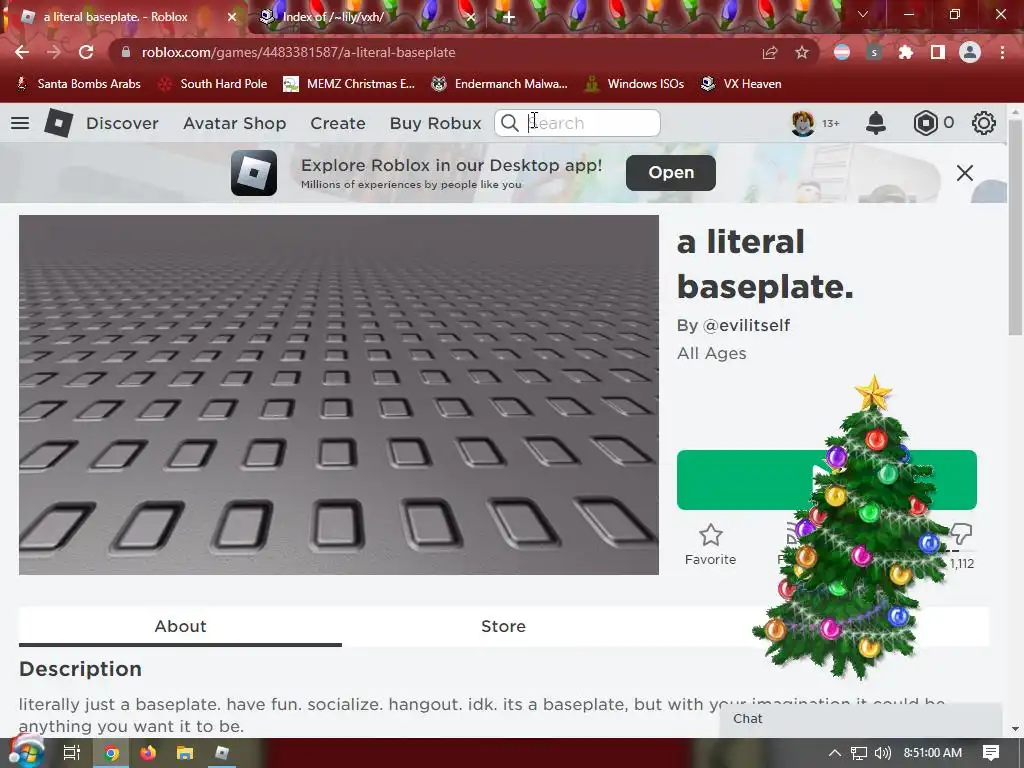This screenshot has width=1024, height=768.
Task: Show hidden system tray icons
Action: click(x=835, y=753)
